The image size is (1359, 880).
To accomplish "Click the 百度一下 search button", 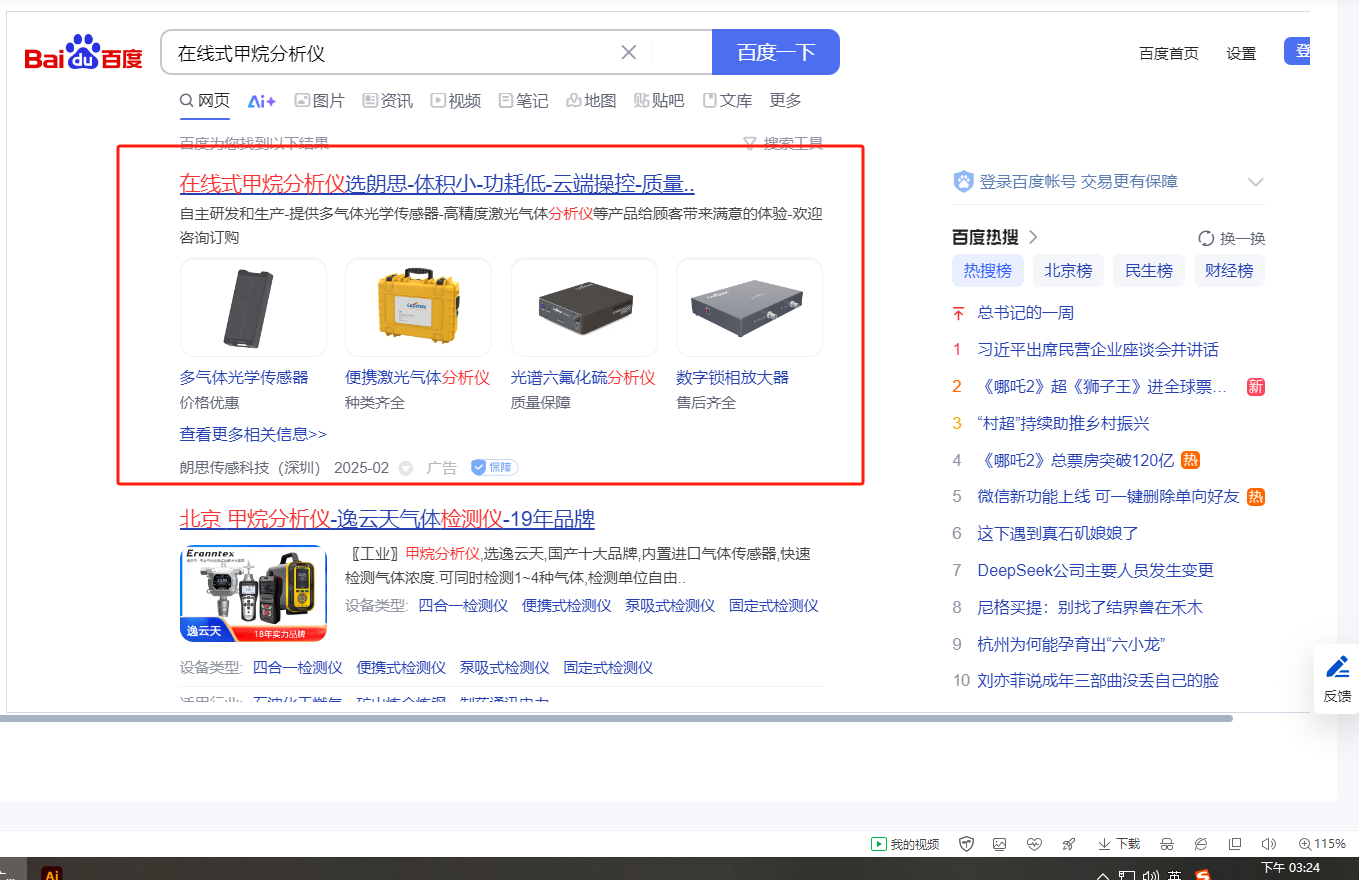I will coord(776,52).
